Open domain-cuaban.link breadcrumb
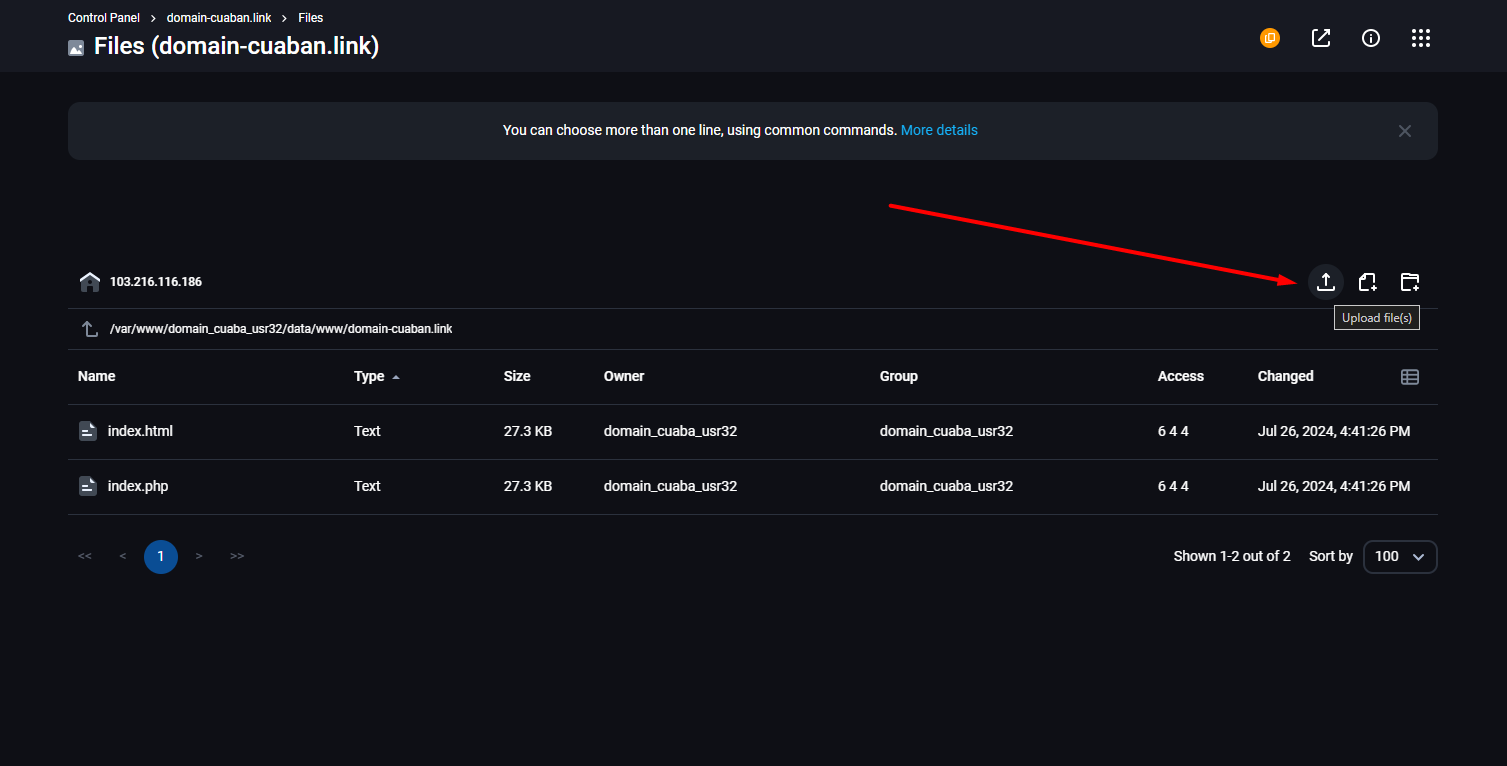The image size is (1507, 766). click(219, 18)
